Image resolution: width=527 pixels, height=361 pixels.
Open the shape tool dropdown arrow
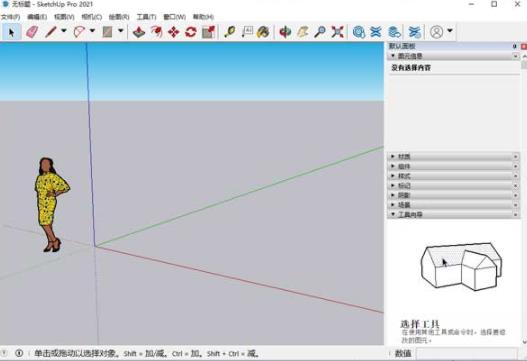121,31
